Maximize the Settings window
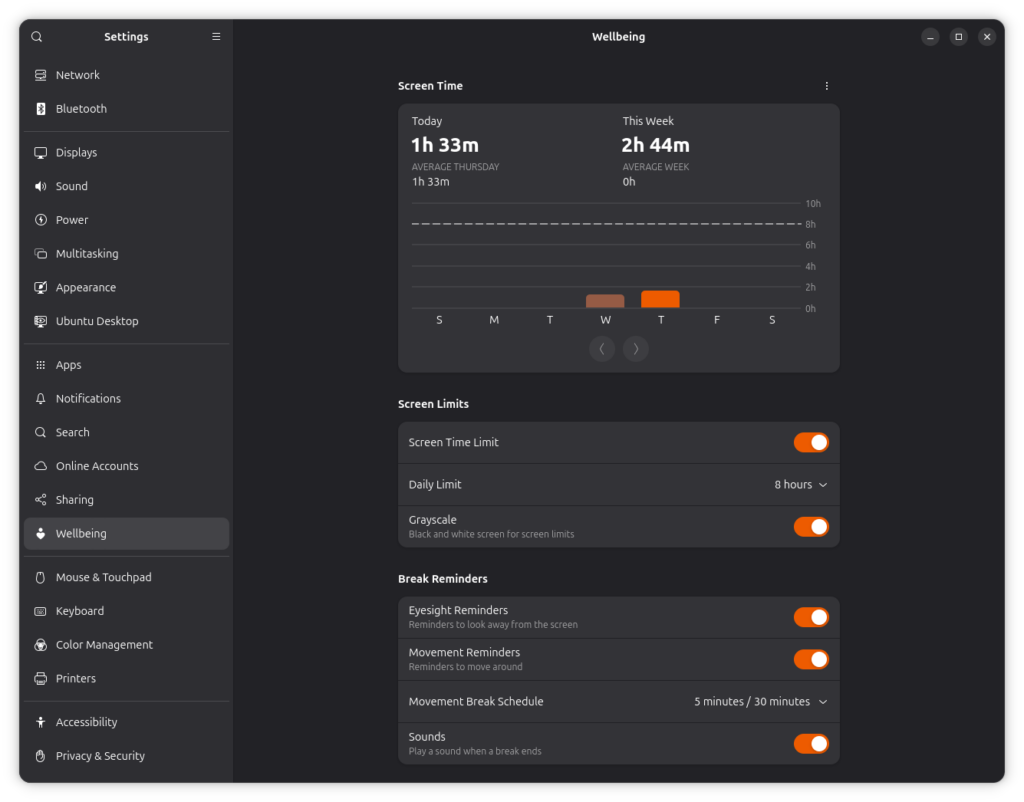The height and width of the screenshot is (802, 1024). [x=959, y=37]
